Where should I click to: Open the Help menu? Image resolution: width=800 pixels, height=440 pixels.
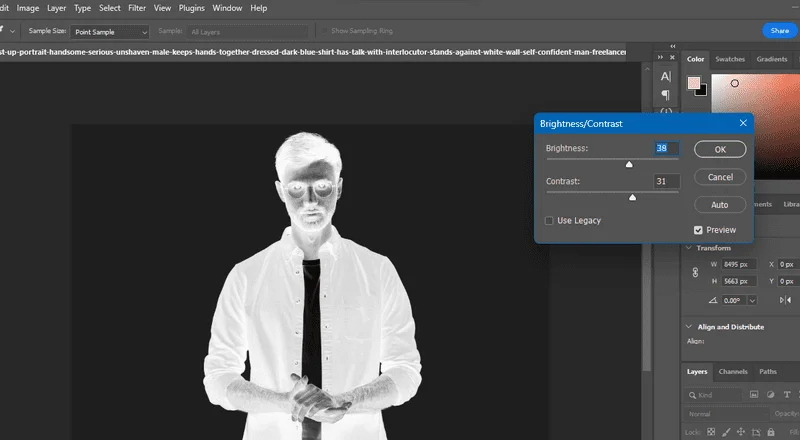click(259, 8)
